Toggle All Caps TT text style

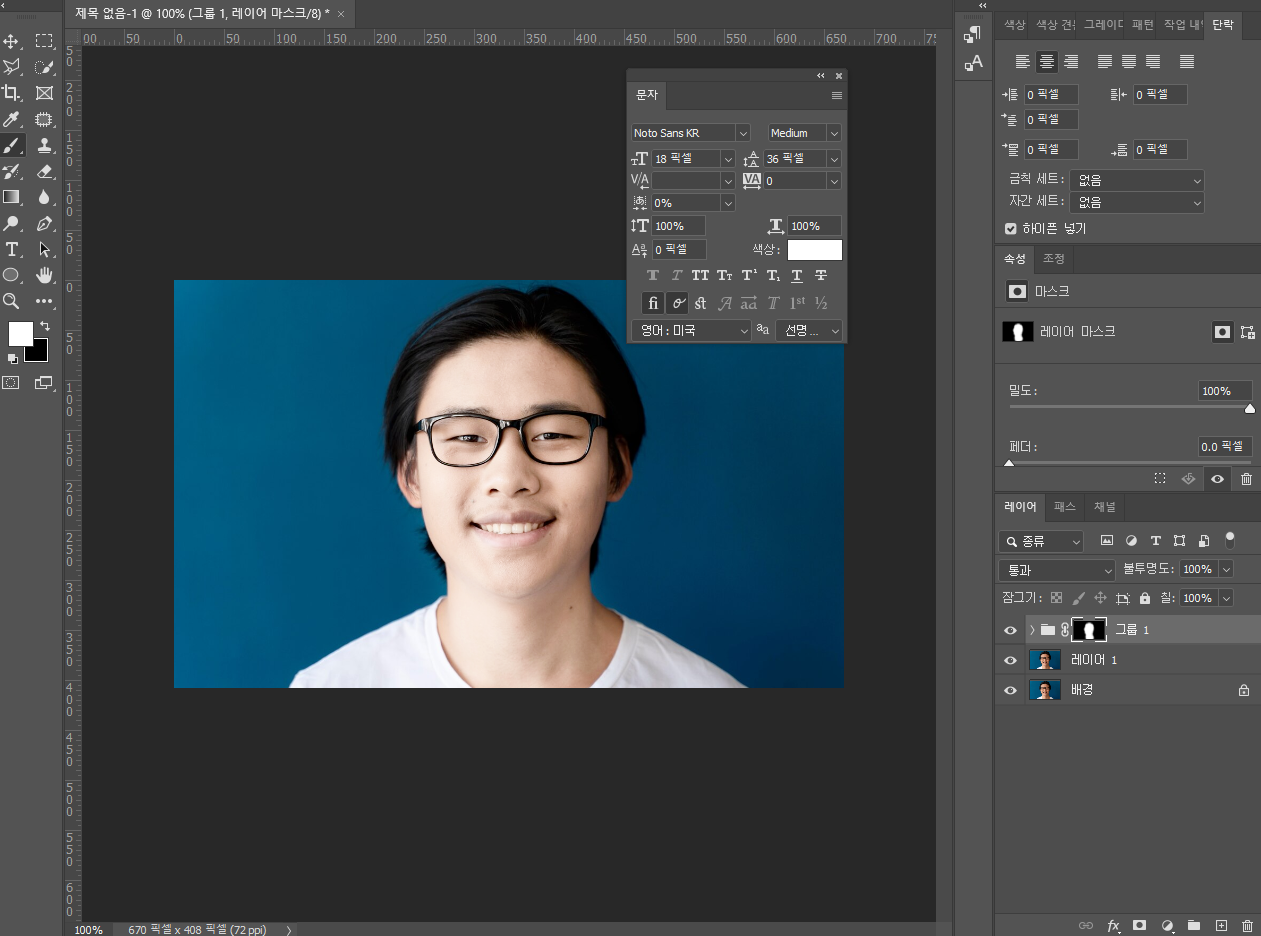tap(700, 276)
